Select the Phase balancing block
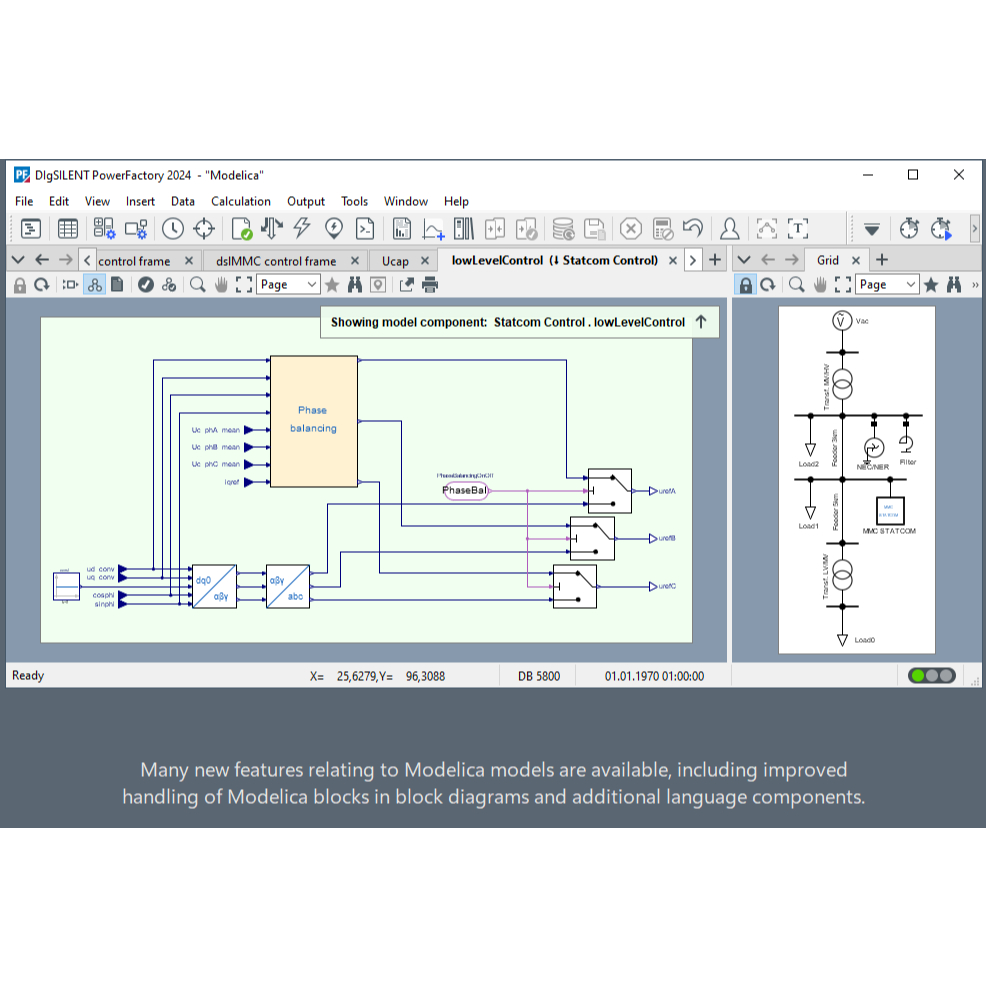The height and width of the screenshot is (986, 986). (314, 421)
